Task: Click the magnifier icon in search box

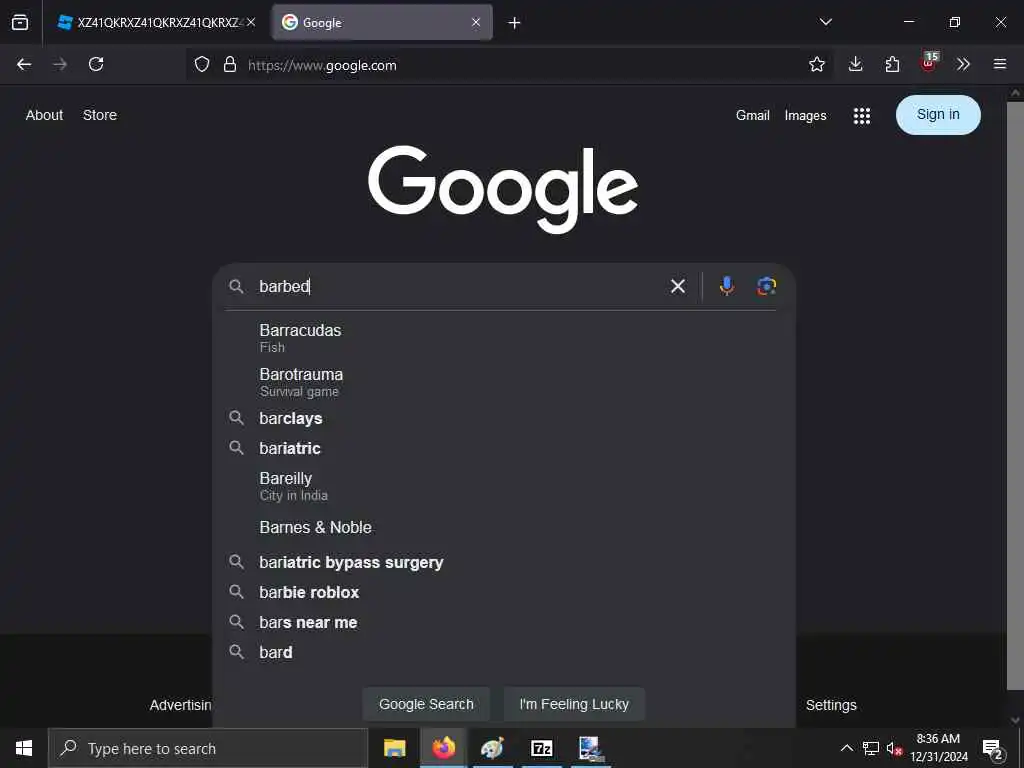Action: point(236,286)
